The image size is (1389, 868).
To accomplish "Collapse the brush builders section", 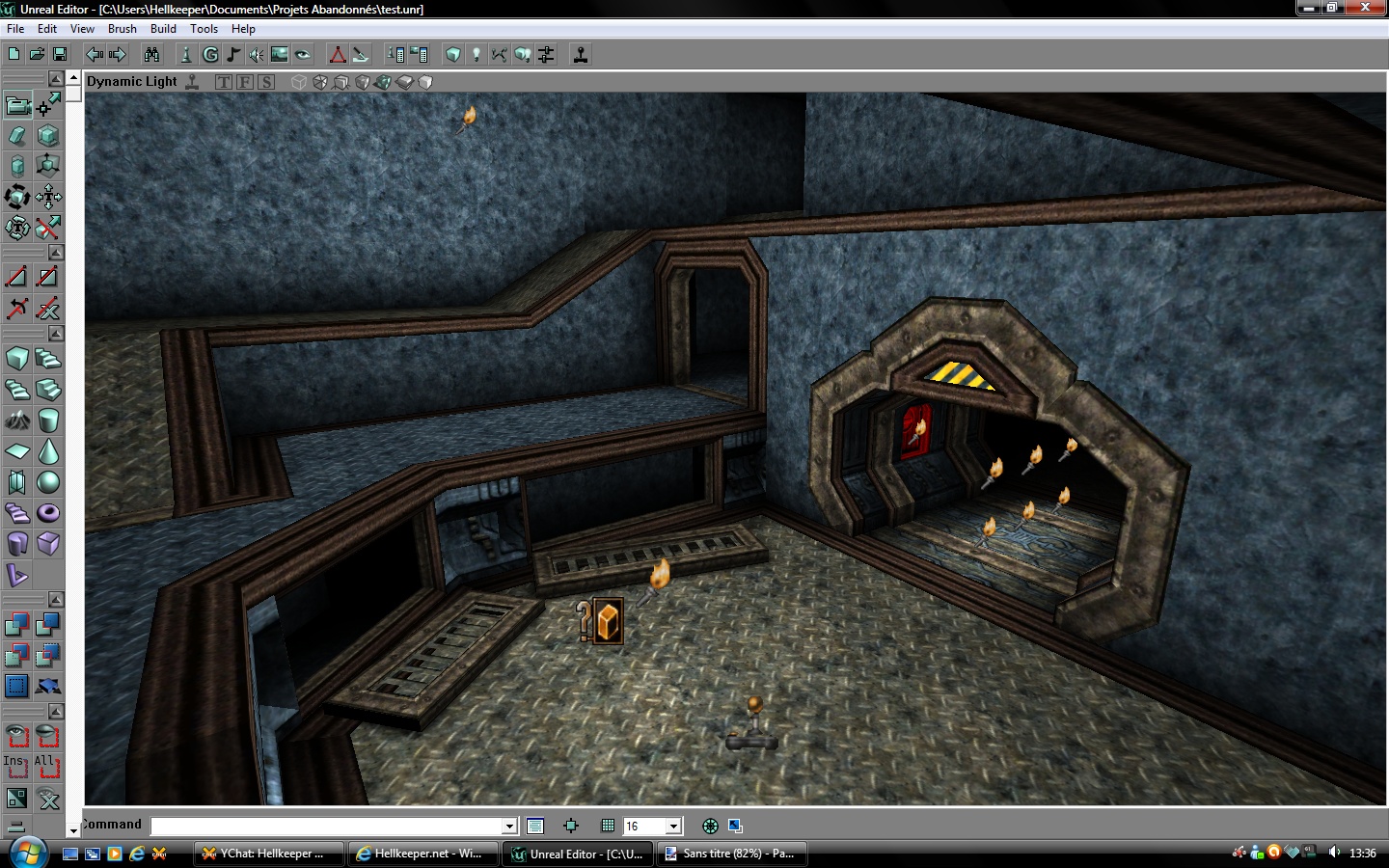I will (56, 334).
